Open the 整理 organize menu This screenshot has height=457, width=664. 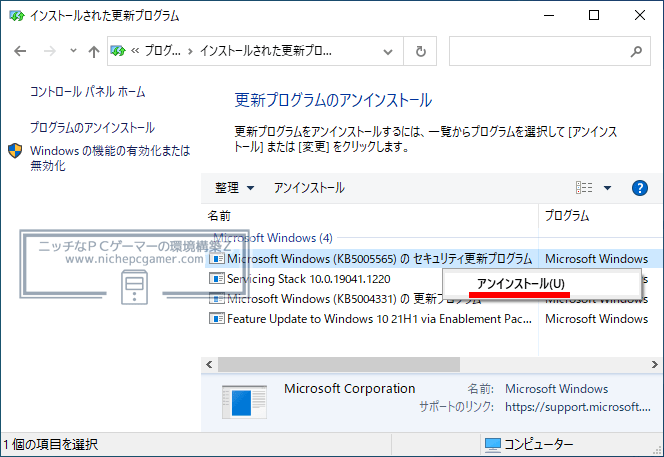click(234, 188)
